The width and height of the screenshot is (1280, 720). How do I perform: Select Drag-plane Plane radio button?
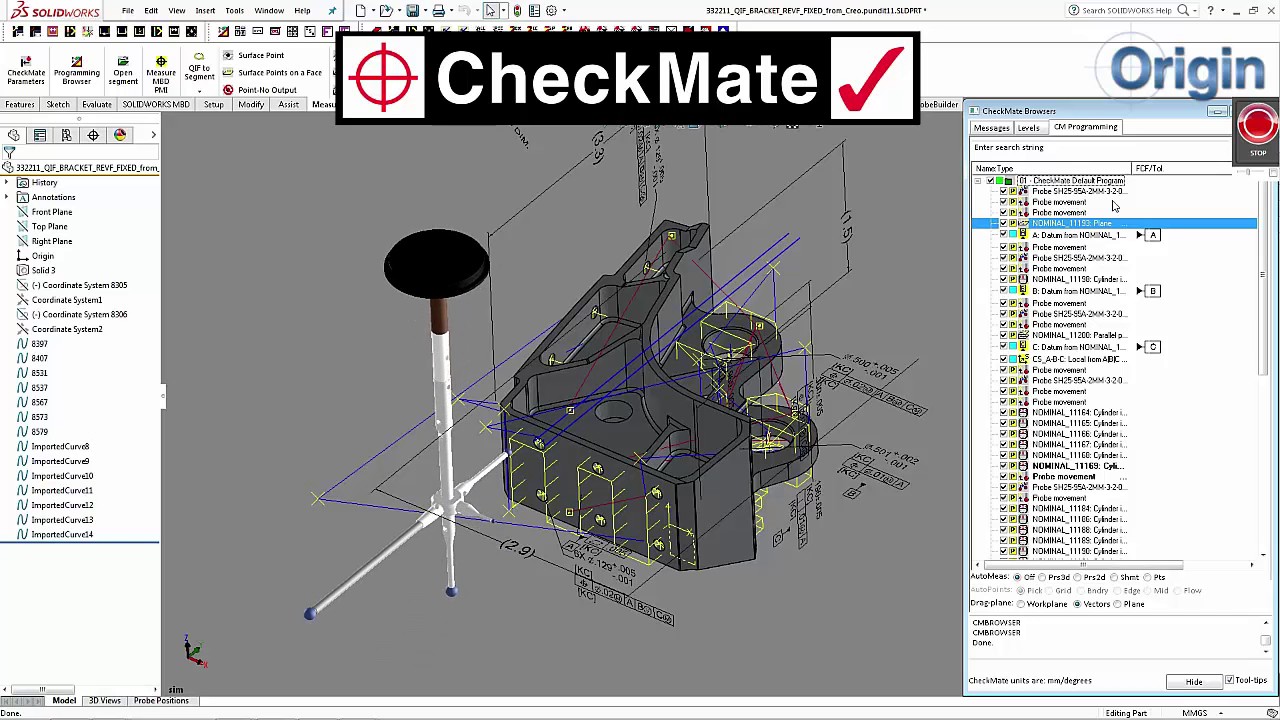point(1117,604)
